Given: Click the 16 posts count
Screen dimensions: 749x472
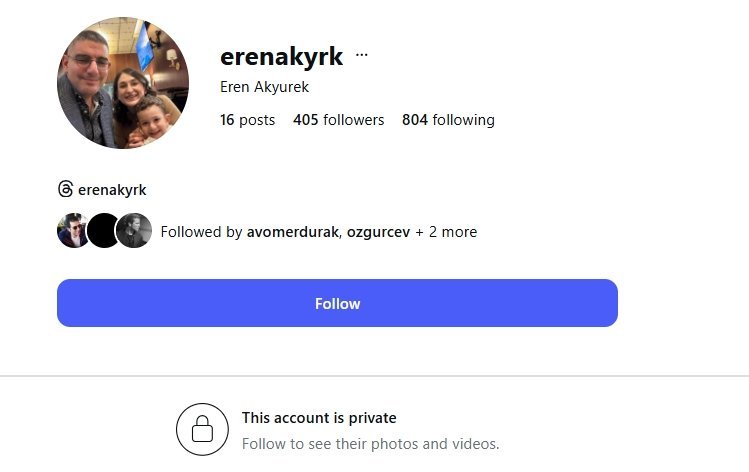Looking at the screenshot, I should 247,119.
